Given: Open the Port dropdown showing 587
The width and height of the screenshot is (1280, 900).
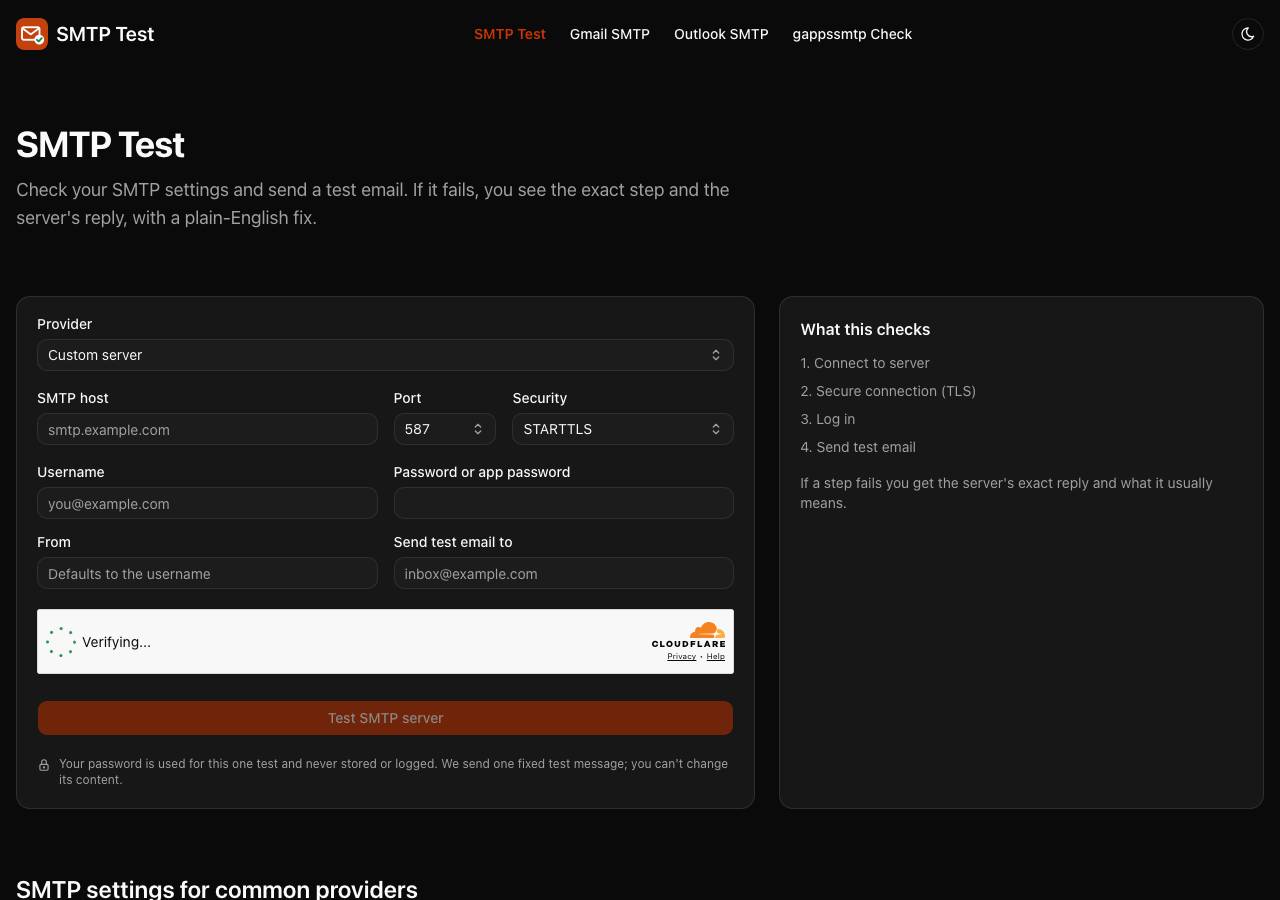Looking at the screenshot, I should 444,429.
